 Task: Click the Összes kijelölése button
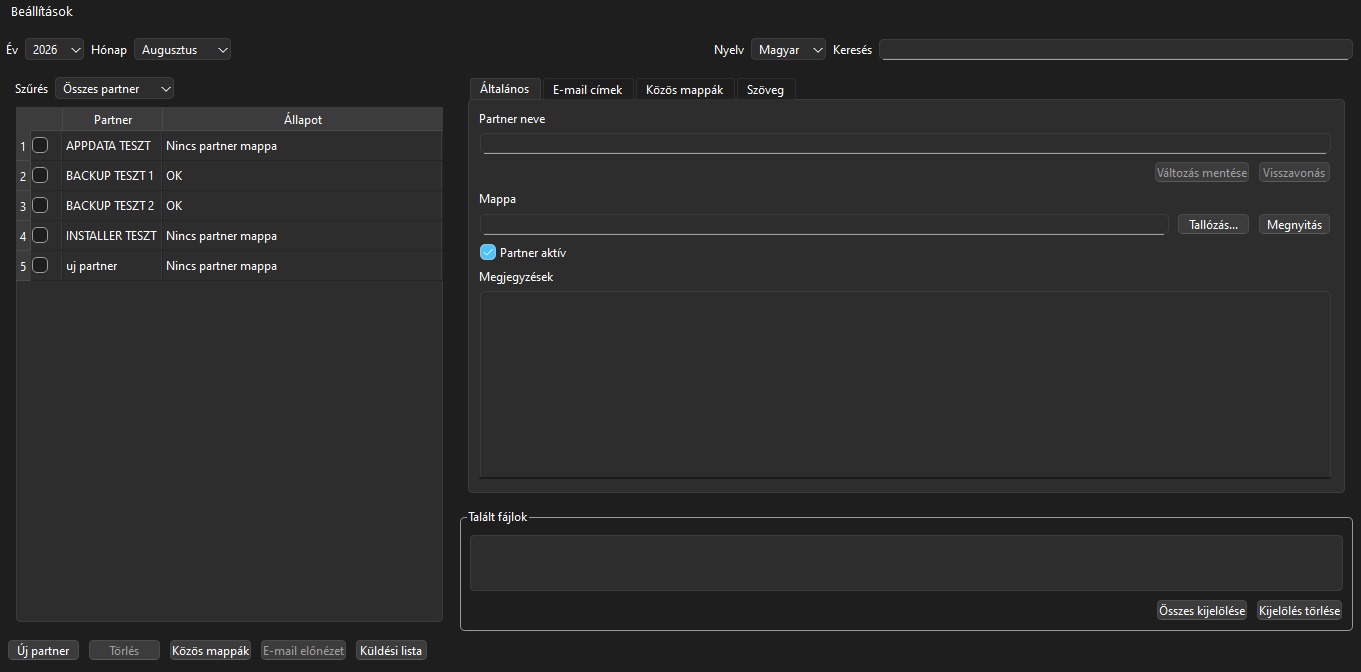coord(1202,610)
